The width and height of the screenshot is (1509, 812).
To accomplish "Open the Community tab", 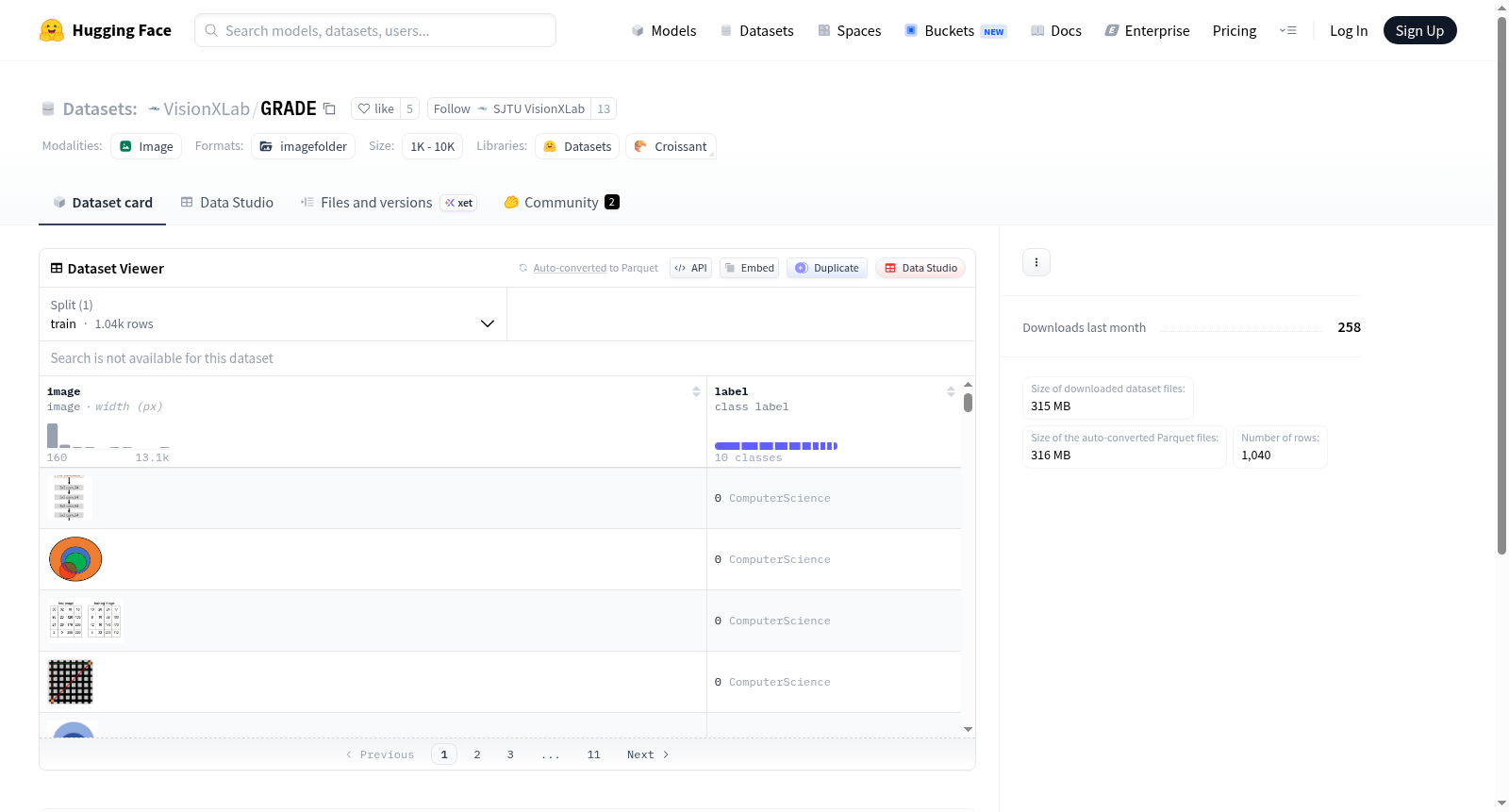I will pyautogui.click(x=561, y=203).
